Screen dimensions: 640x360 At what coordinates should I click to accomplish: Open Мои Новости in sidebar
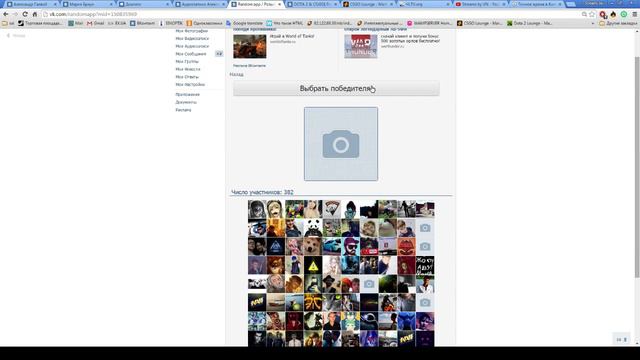pyautogui.click(x=188, y=69)
